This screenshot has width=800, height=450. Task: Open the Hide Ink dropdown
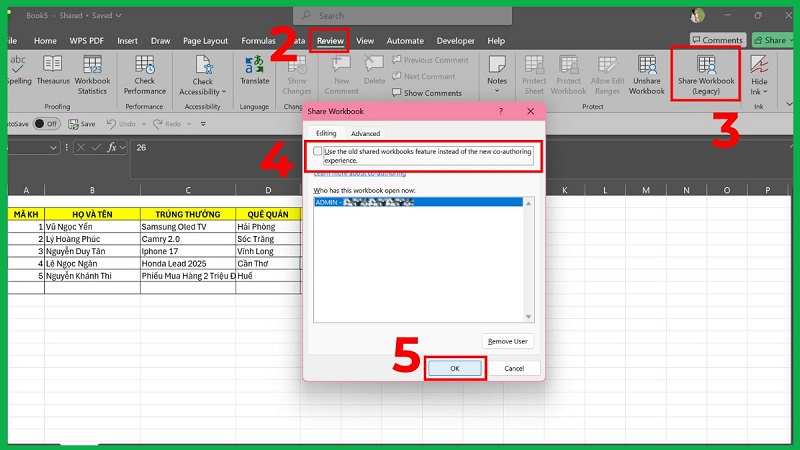(760, 92)
